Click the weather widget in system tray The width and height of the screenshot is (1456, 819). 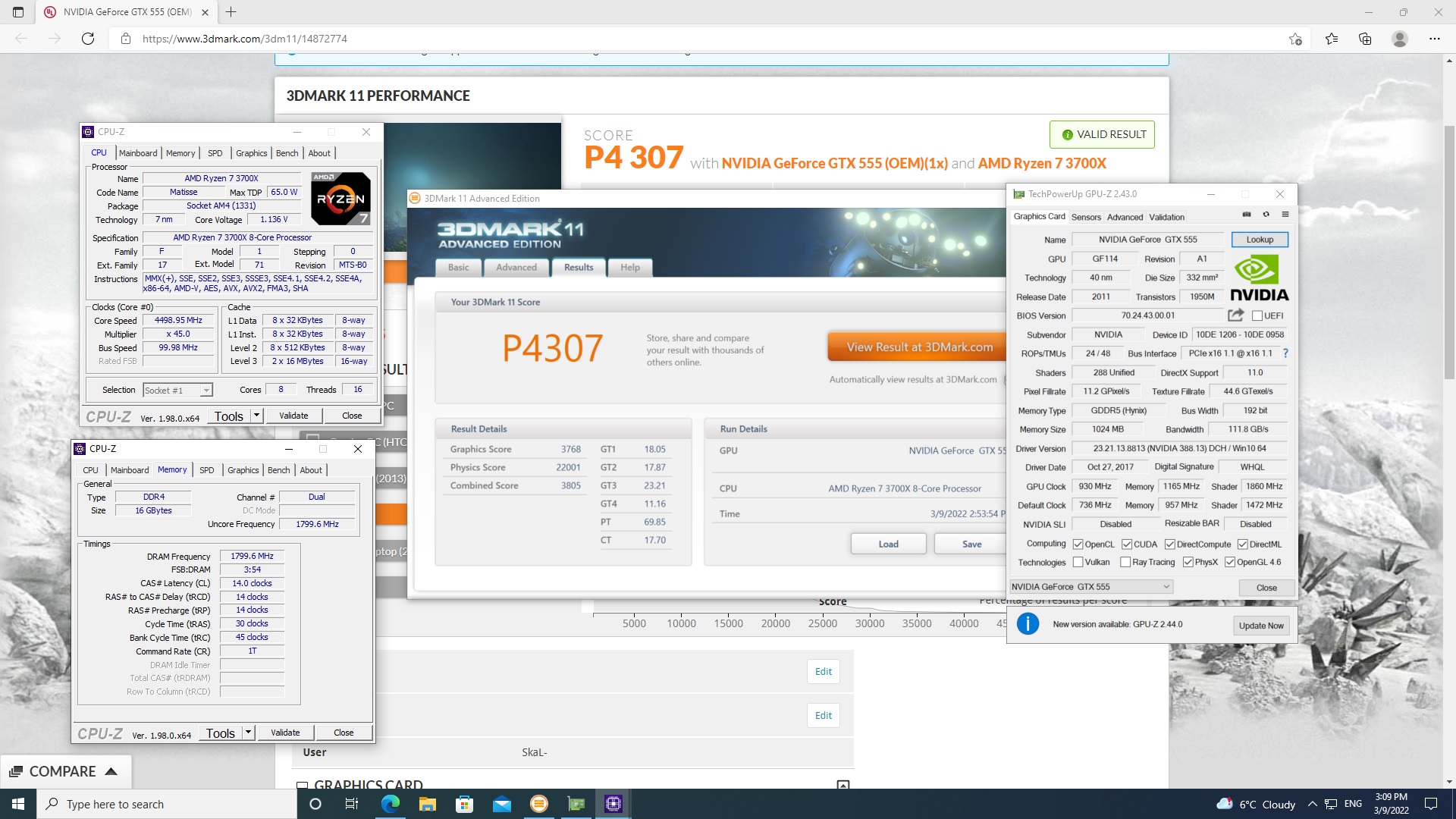(x=1256, y=804)
